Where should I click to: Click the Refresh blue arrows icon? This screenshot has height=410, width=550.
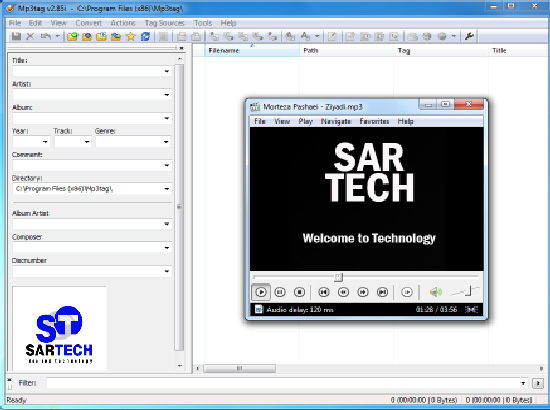coord(145,36)
